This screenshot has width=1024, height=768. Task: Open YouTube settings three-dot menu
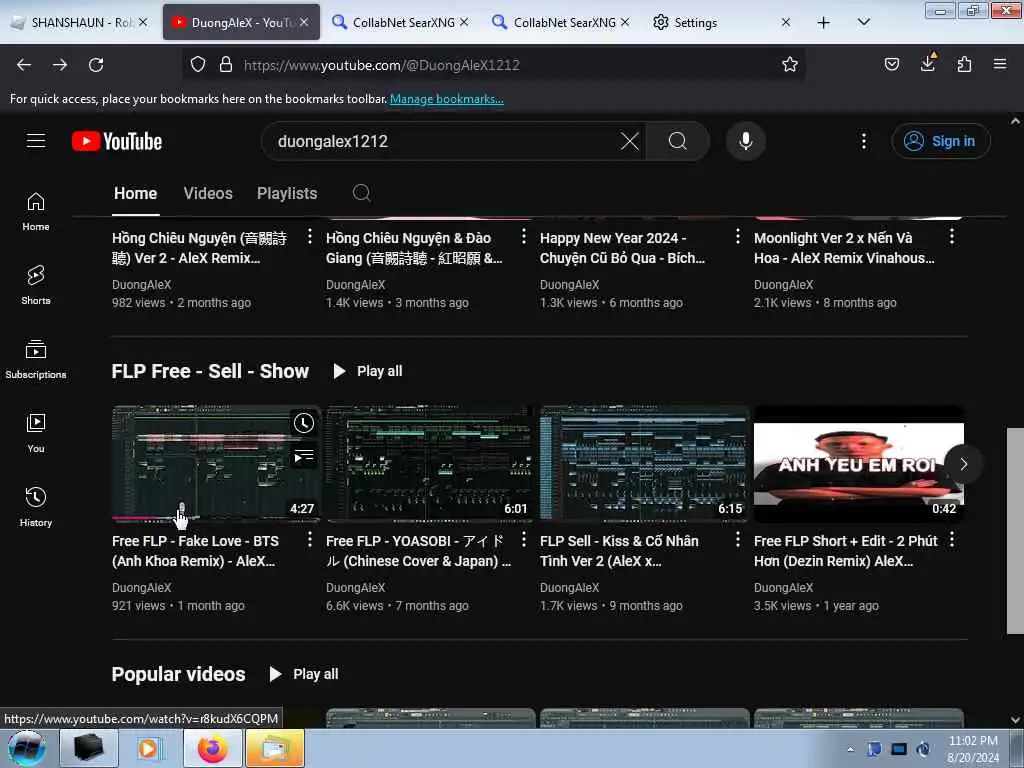pos(863,141)
